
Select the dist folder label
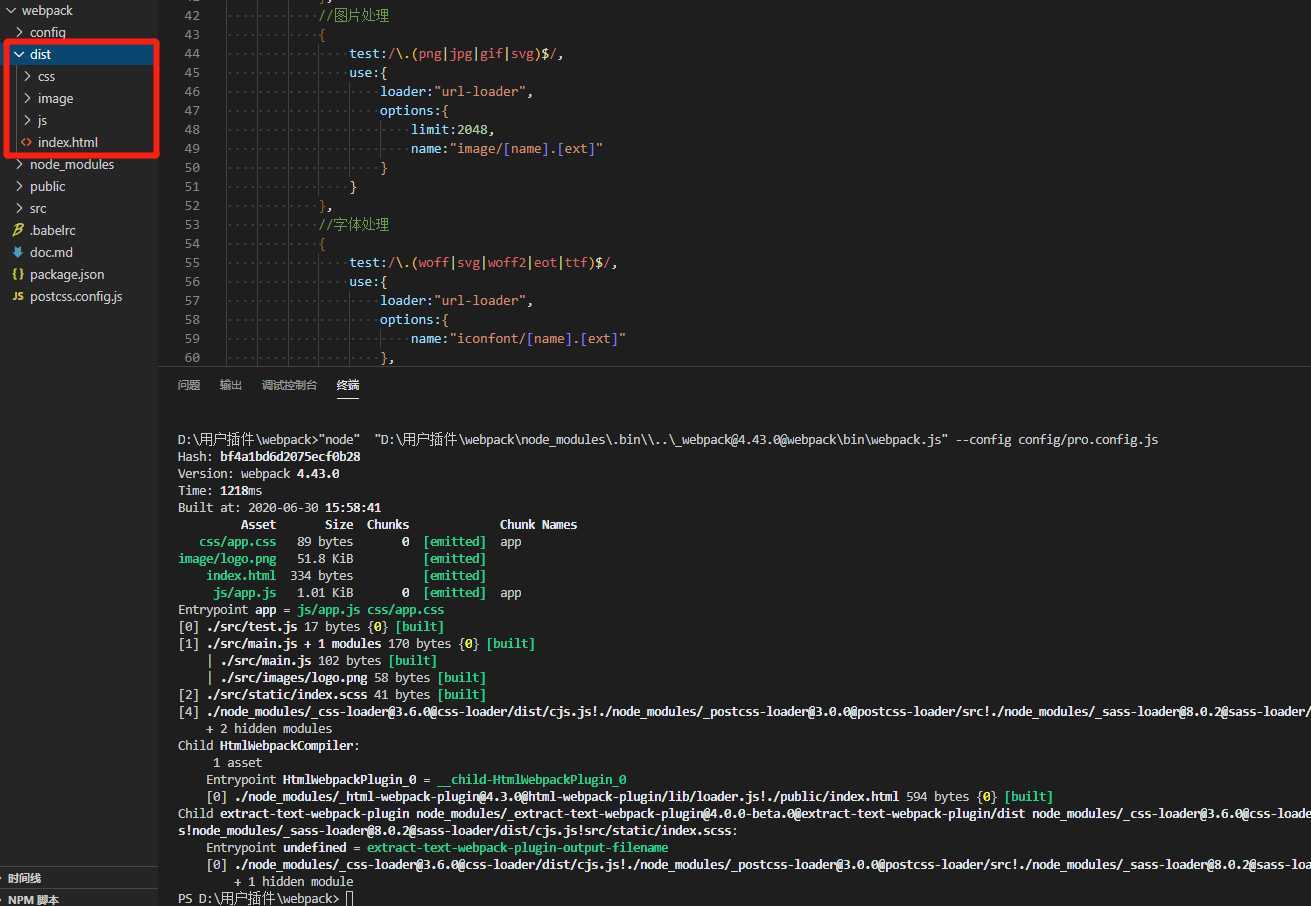tap(40, 55)
